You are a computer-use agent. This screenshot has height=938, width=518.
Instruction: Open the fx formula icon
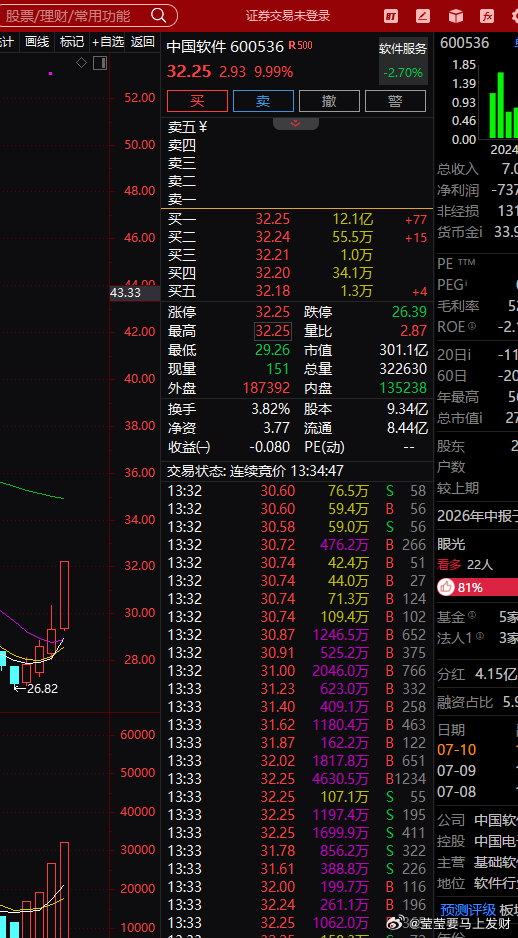point(487,16)
